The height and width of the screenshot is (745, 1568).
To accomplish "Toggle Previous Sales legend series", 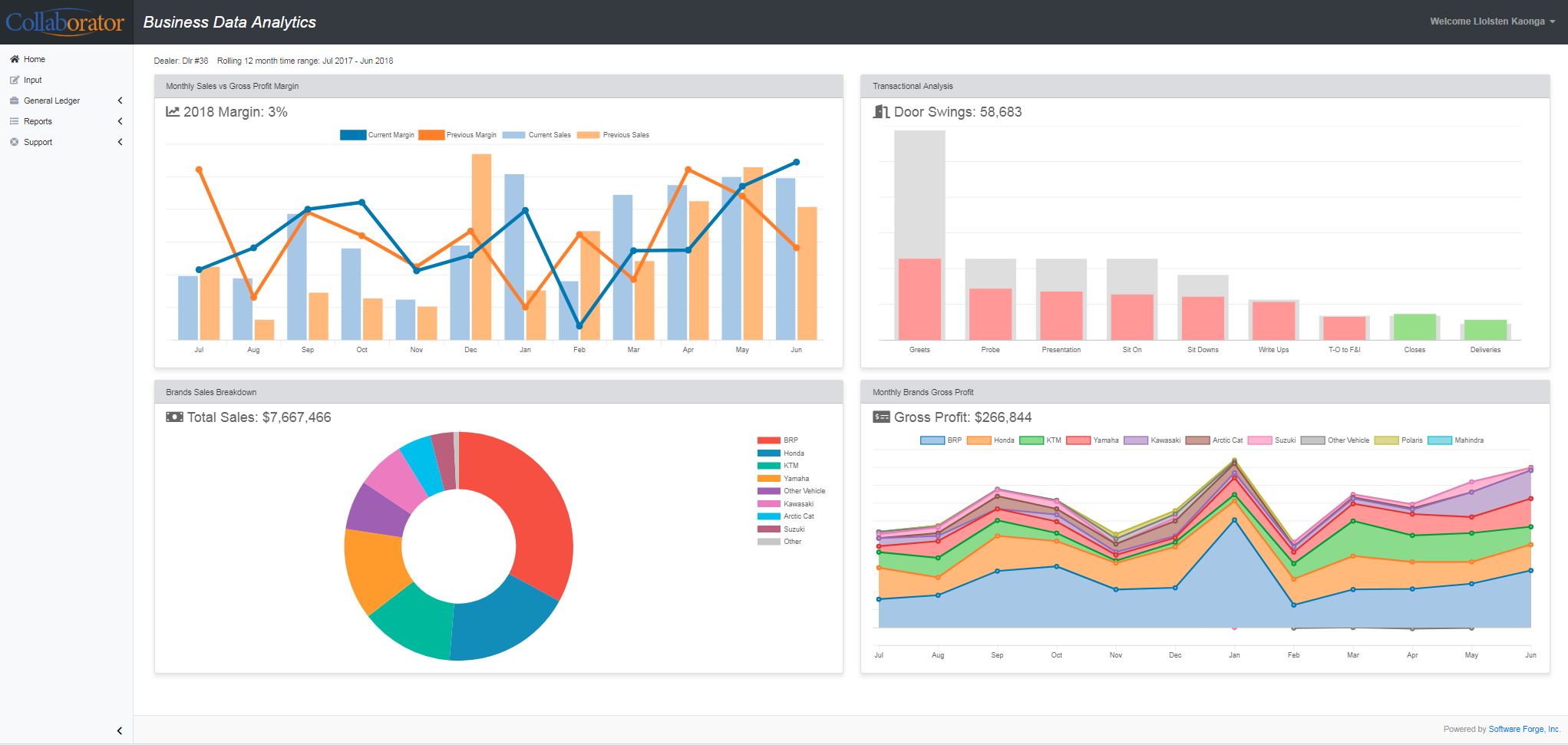I will [x=613, y=135].
